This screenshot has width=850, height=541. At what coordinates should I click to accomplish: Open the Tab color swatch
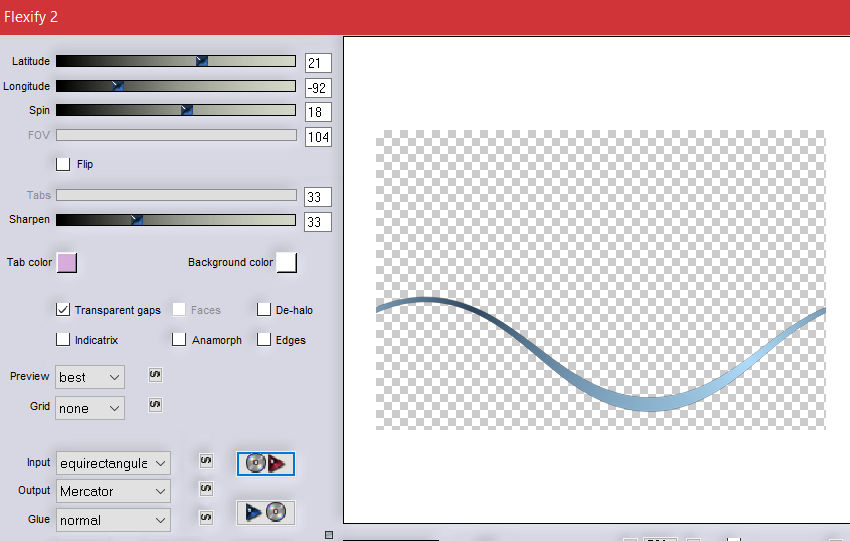67,262
